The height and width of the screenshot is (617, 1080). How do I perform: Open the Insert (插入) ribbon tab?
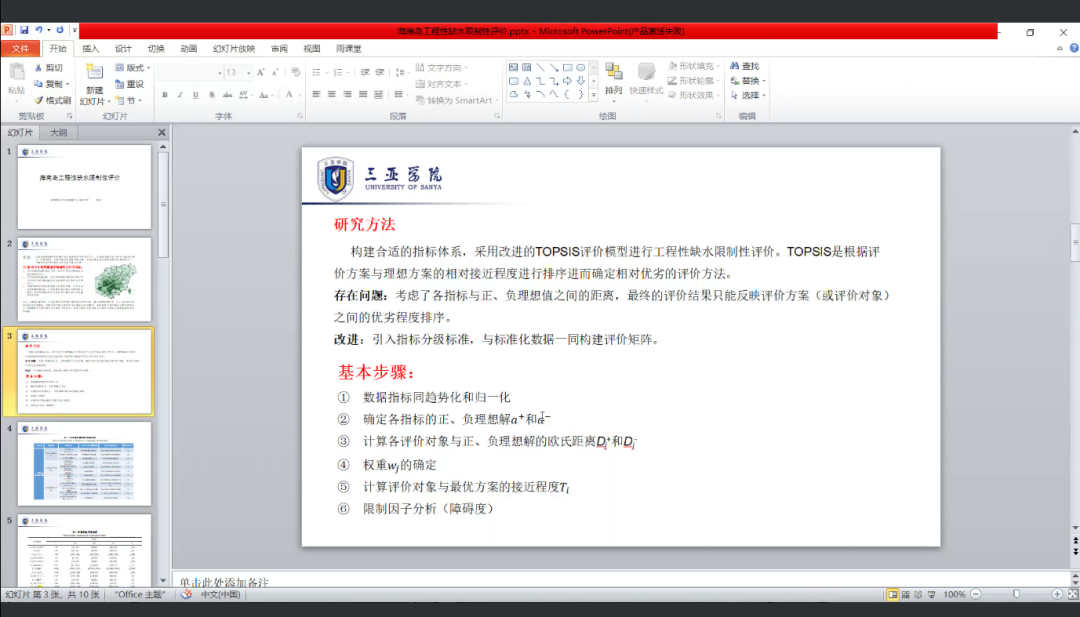pos(91,48)
